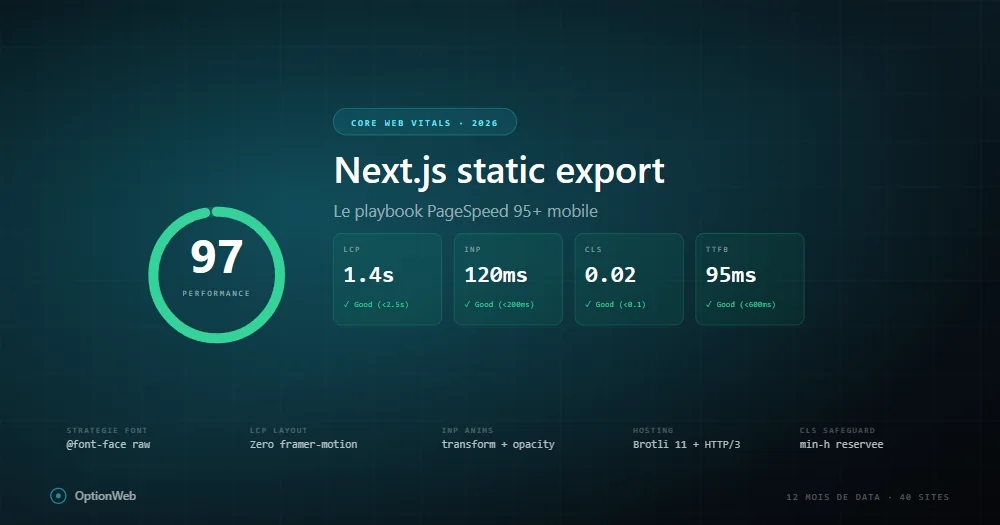1000x525 pixels.
Task: Click the transform + opacity text
Action: tap(498, 445)
